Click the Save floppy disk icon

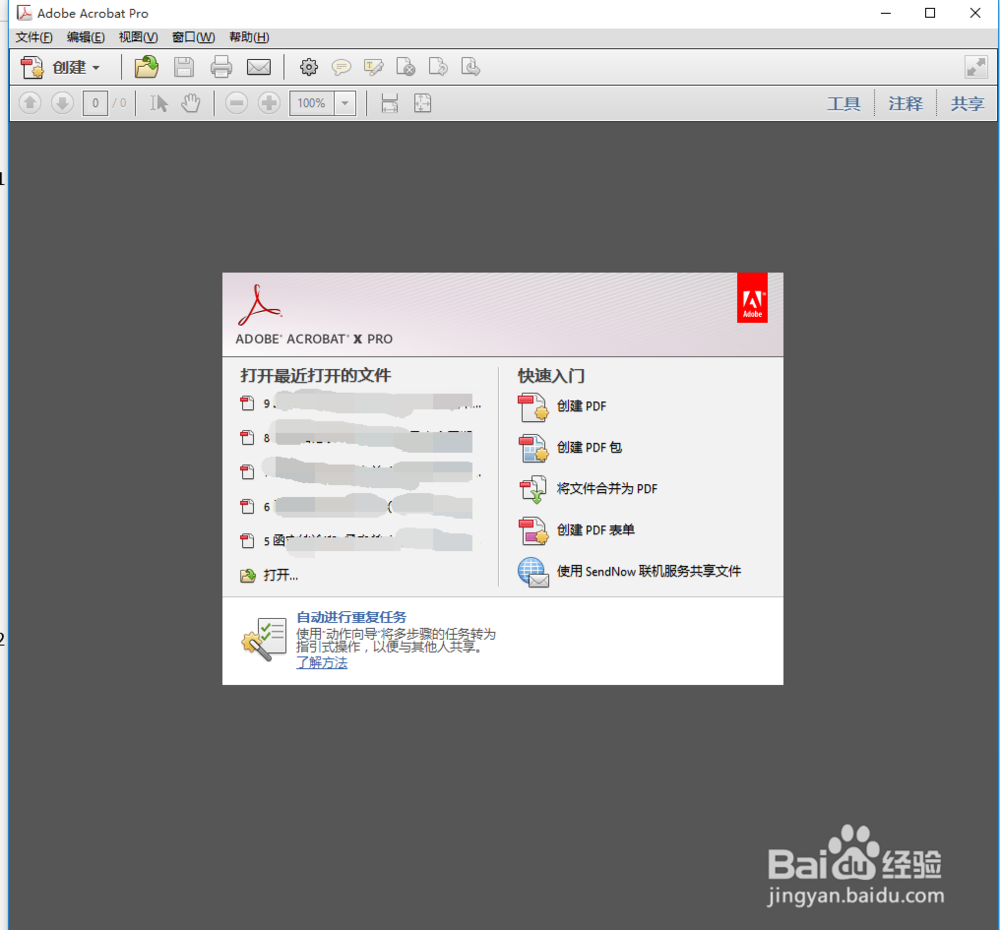[184, 67]
